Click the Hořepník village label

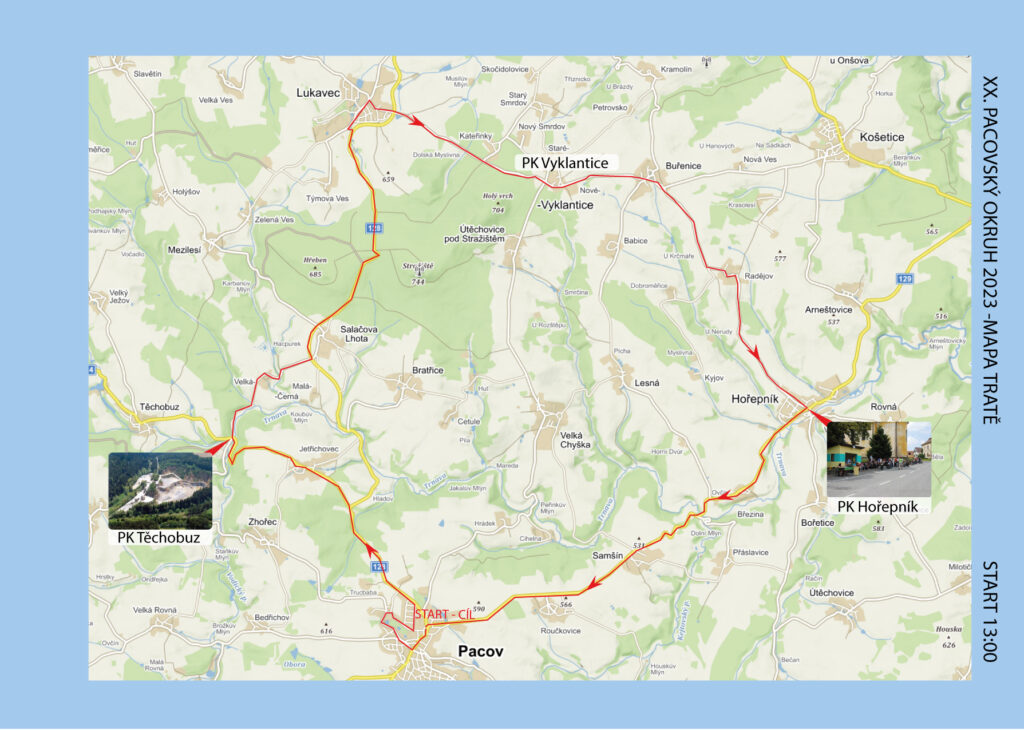(x=755, y=398)
